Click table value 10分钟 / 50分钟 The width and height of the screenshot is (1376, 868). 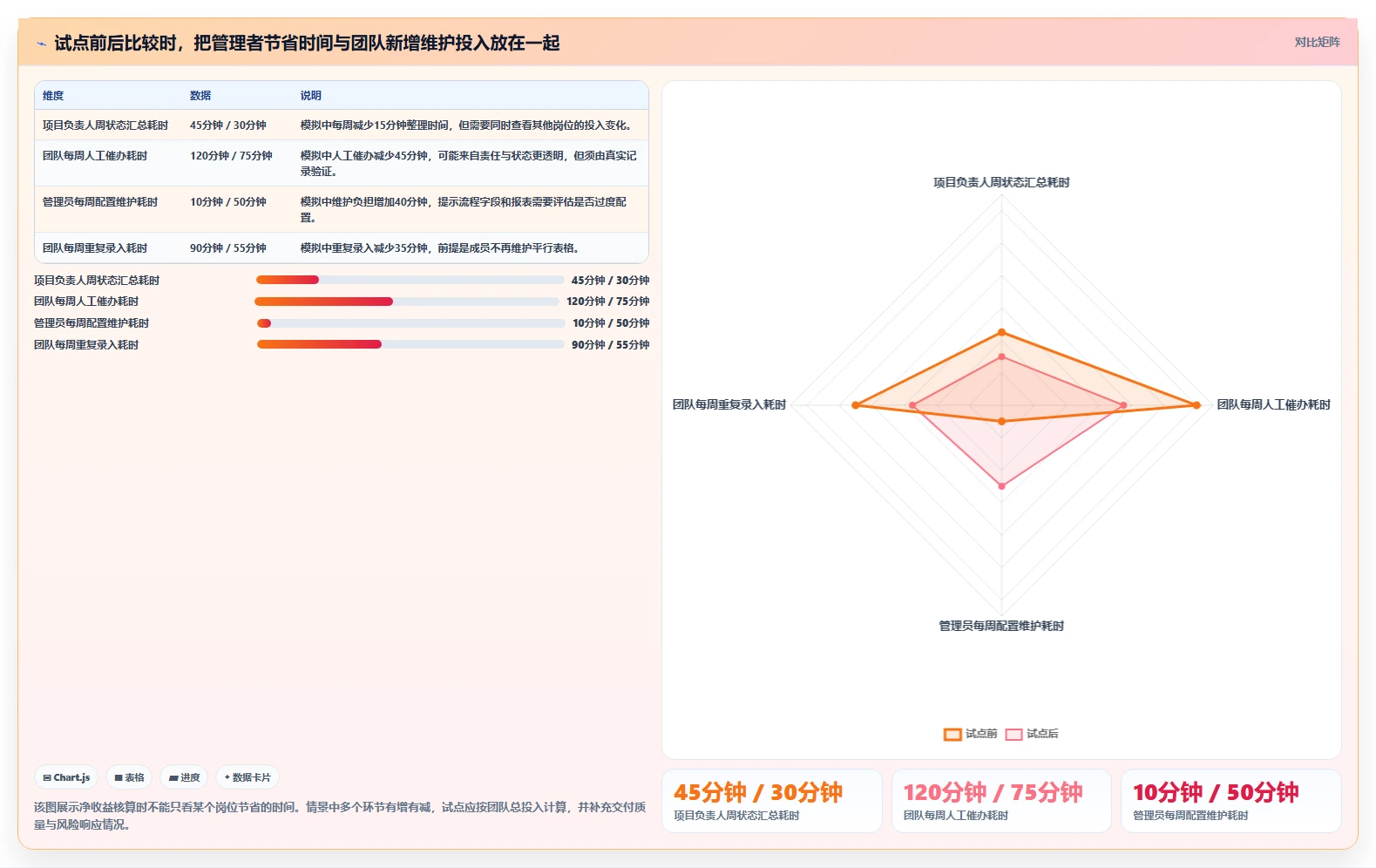coord(228,202)
